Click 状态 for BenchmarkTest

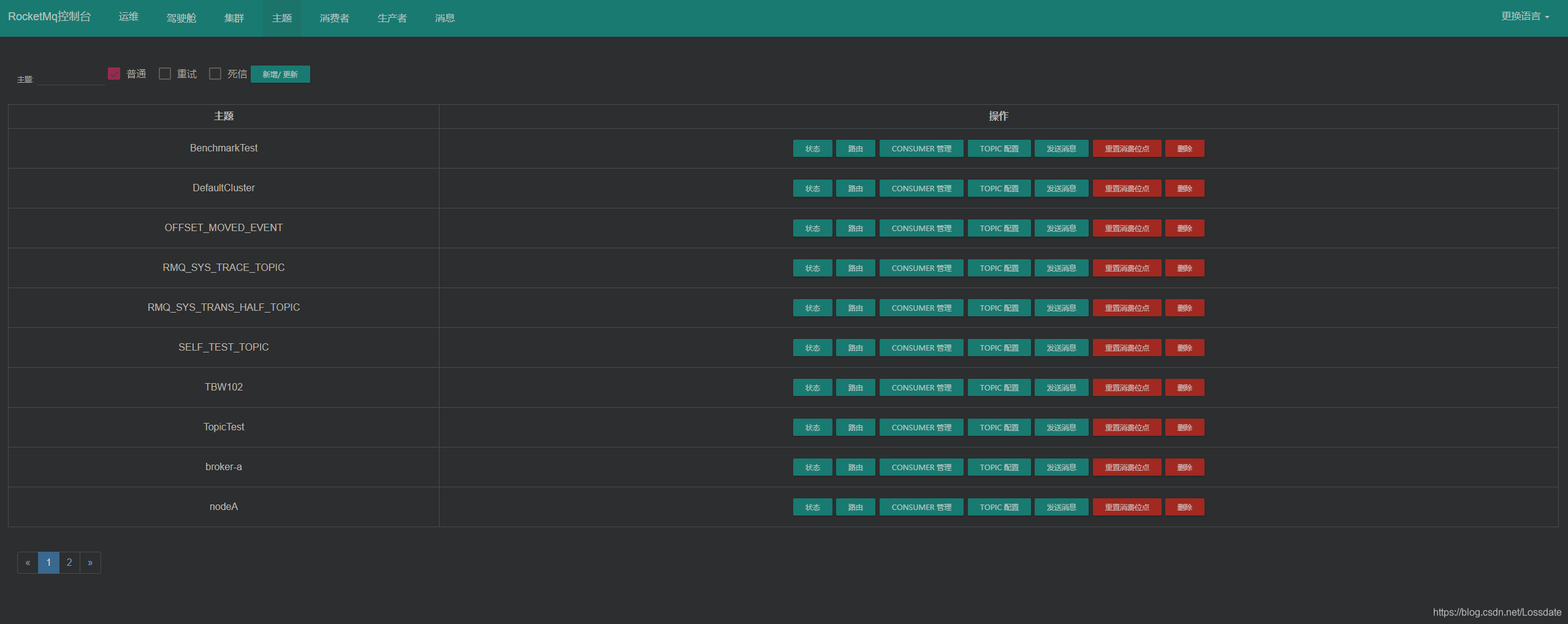813,148
